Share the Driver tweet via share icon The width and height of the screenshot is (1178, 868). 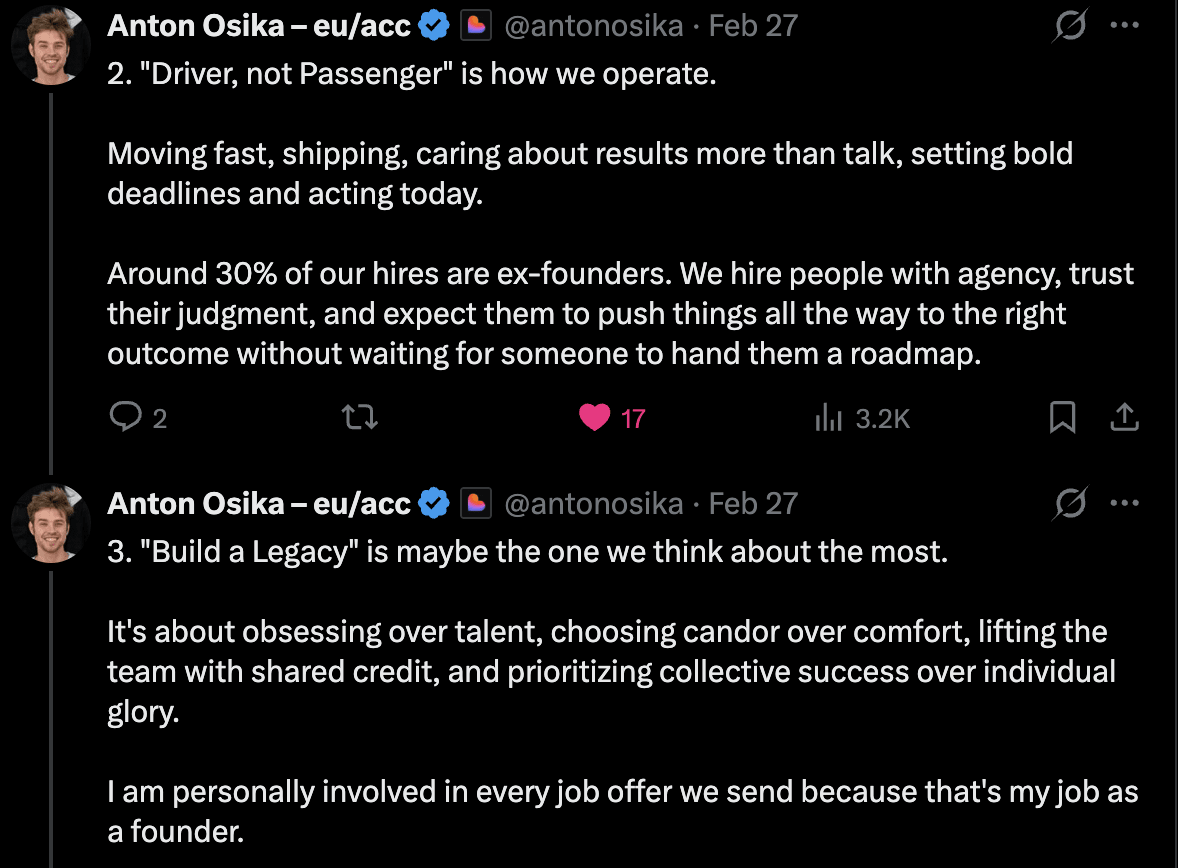[1125, 417]
